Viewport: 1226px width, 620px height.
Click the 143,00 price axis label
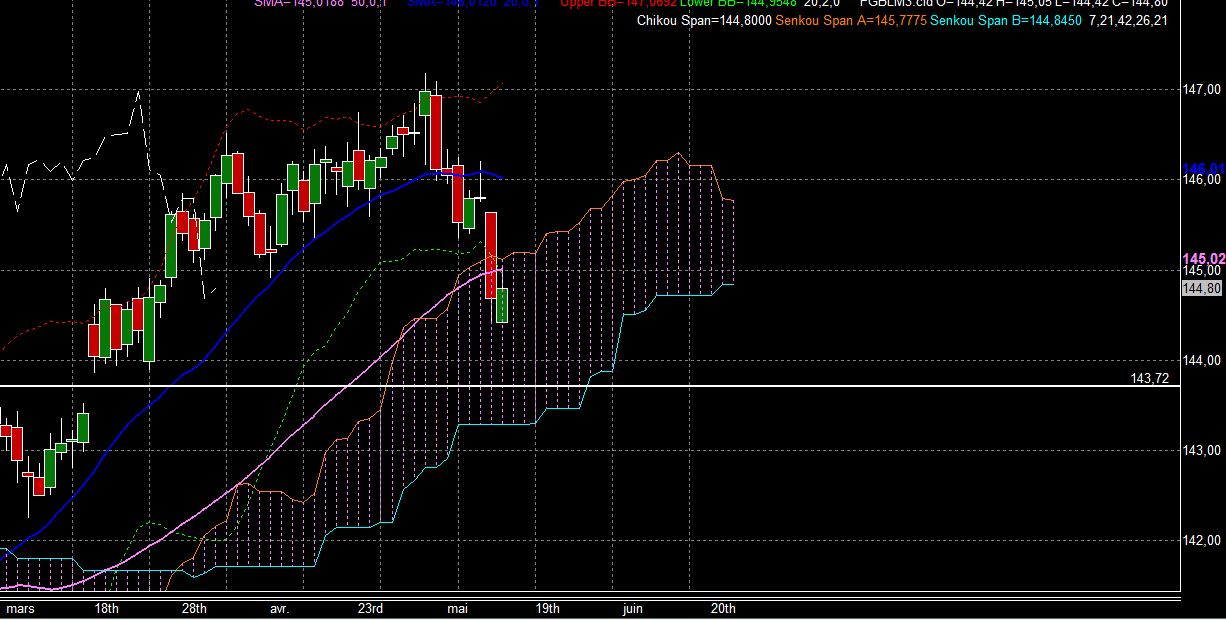[x=1201, y=450]
